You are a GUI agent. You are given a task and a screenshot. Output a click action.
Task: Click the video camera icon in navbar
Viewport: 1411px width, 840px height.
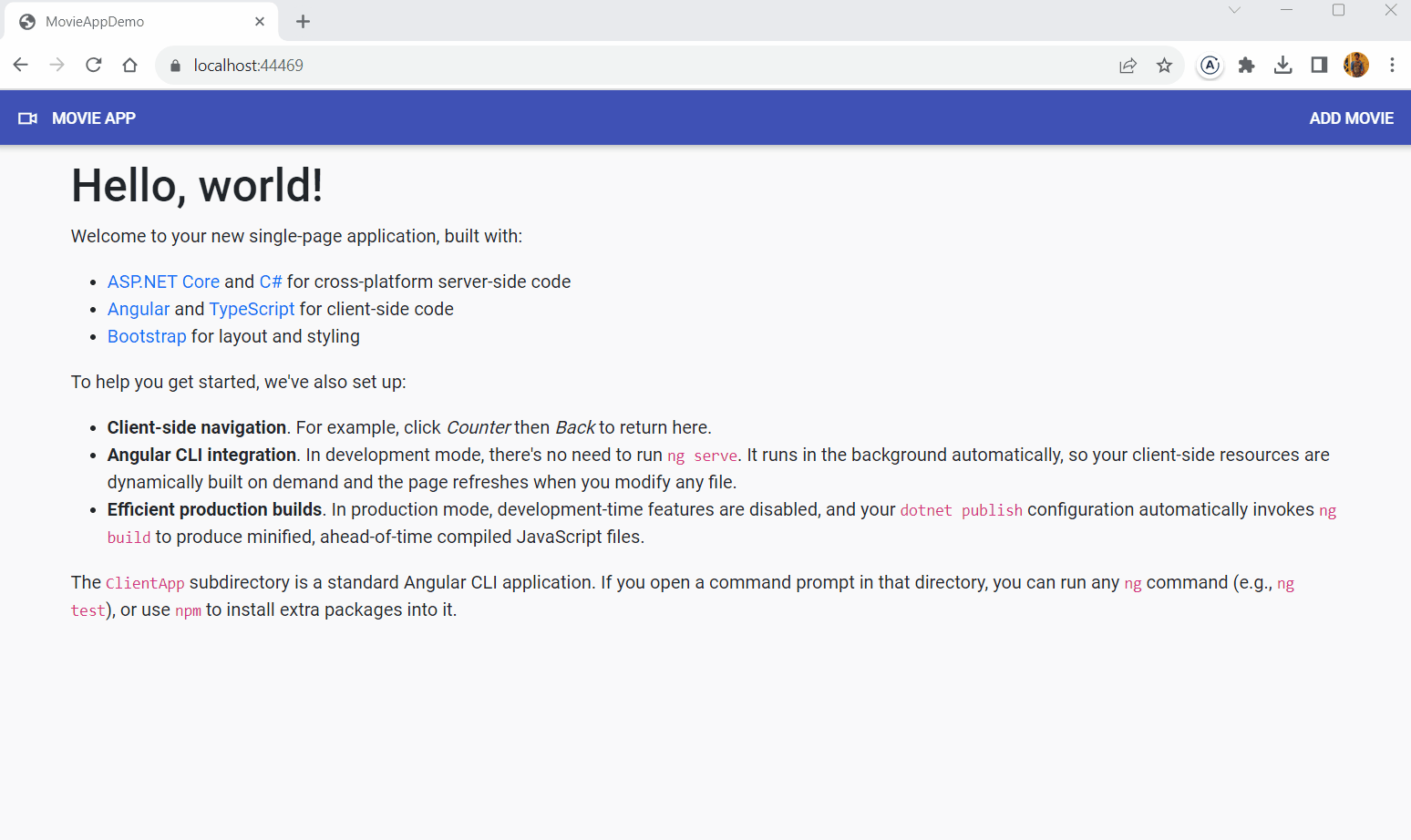coord(27,118)
